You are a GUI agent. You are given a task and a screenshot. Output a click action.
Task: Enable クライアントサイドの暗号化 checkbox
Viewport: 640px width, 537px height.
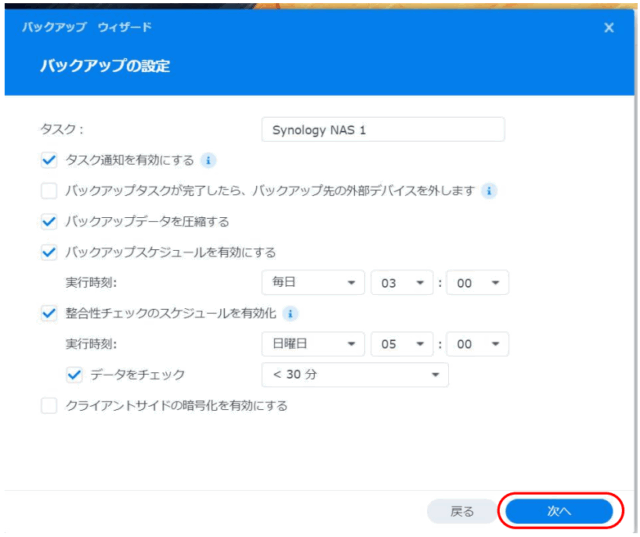pyautogui.click(x=49, y=406)
